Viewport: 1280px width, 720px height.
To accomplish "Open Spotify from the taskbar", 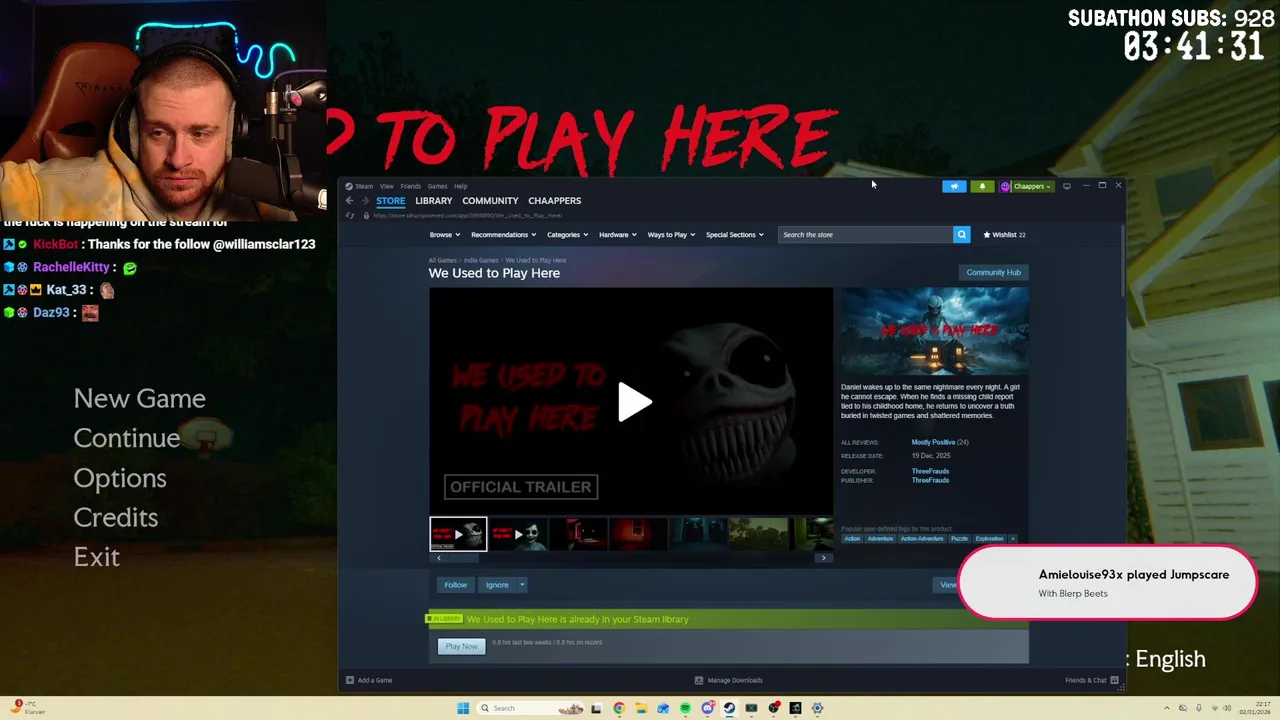I will (685, 708).
